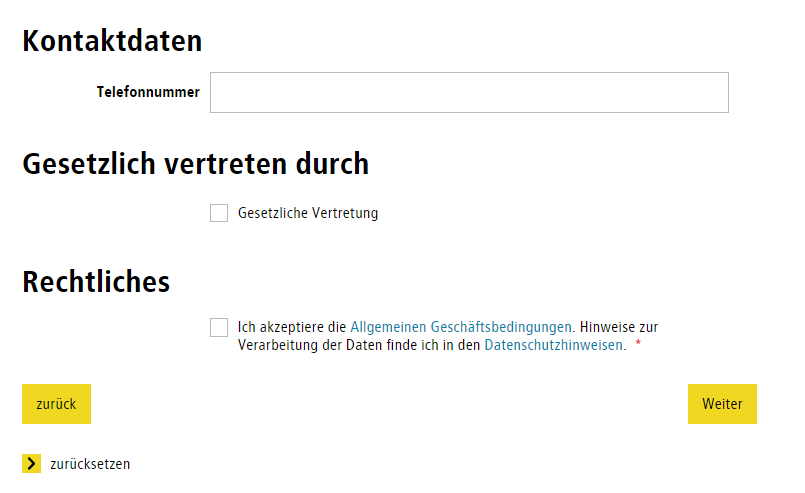805x493 pixels.
Task: Tick the terms acceptance checkbox
Action: tap(219, 327)
